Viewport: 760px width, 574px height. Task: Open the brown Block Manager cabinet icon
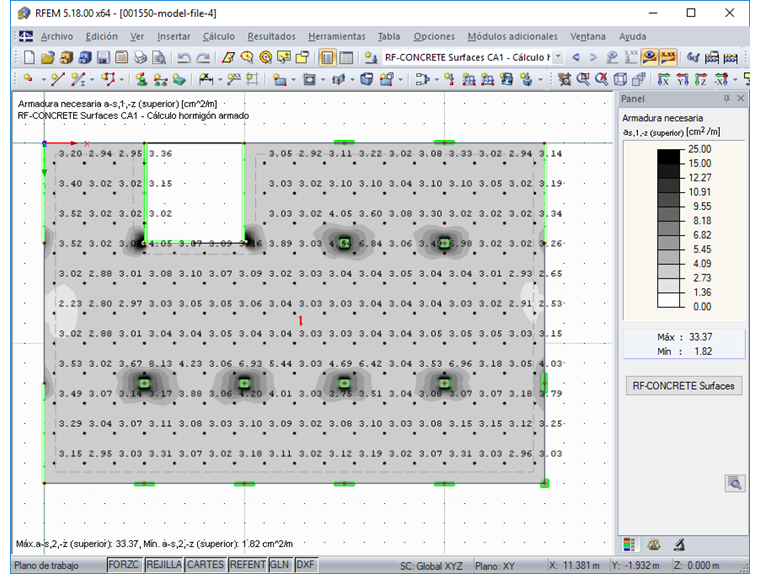(66, 58)
